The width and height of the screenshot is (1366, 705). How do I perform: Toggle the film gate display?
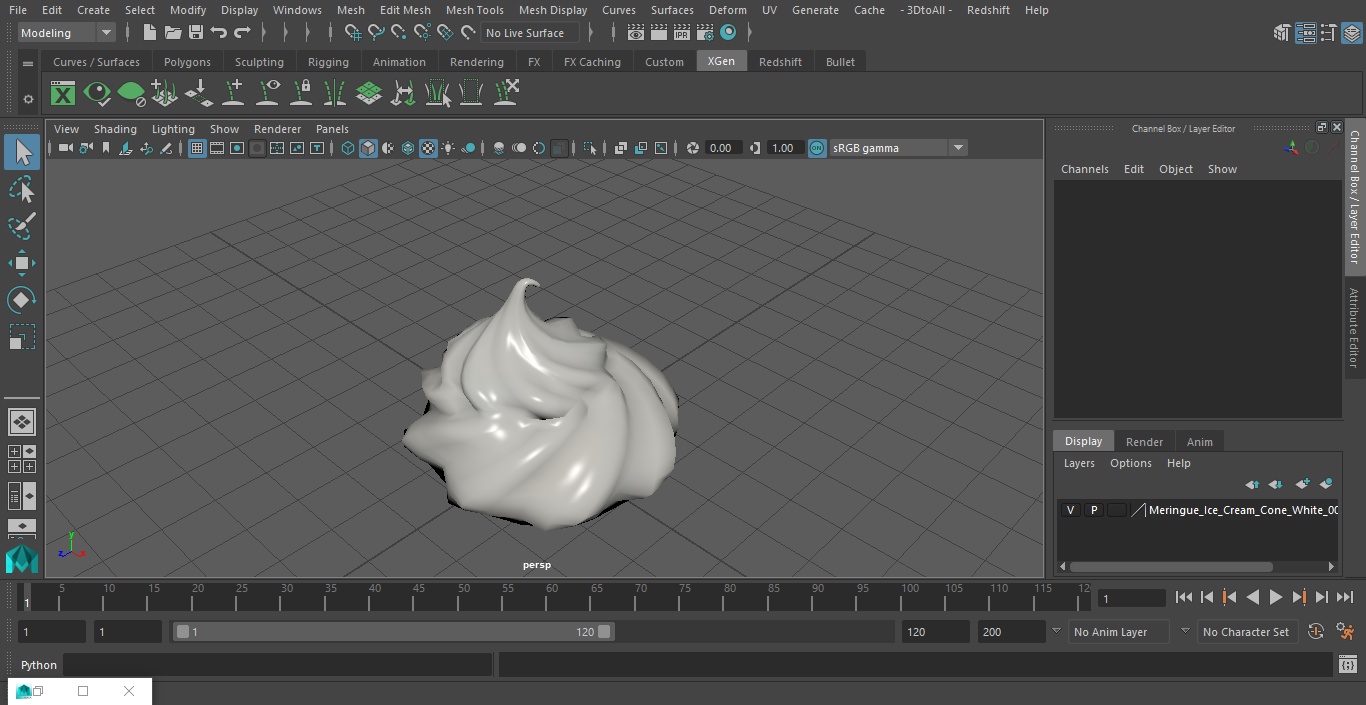217,148
